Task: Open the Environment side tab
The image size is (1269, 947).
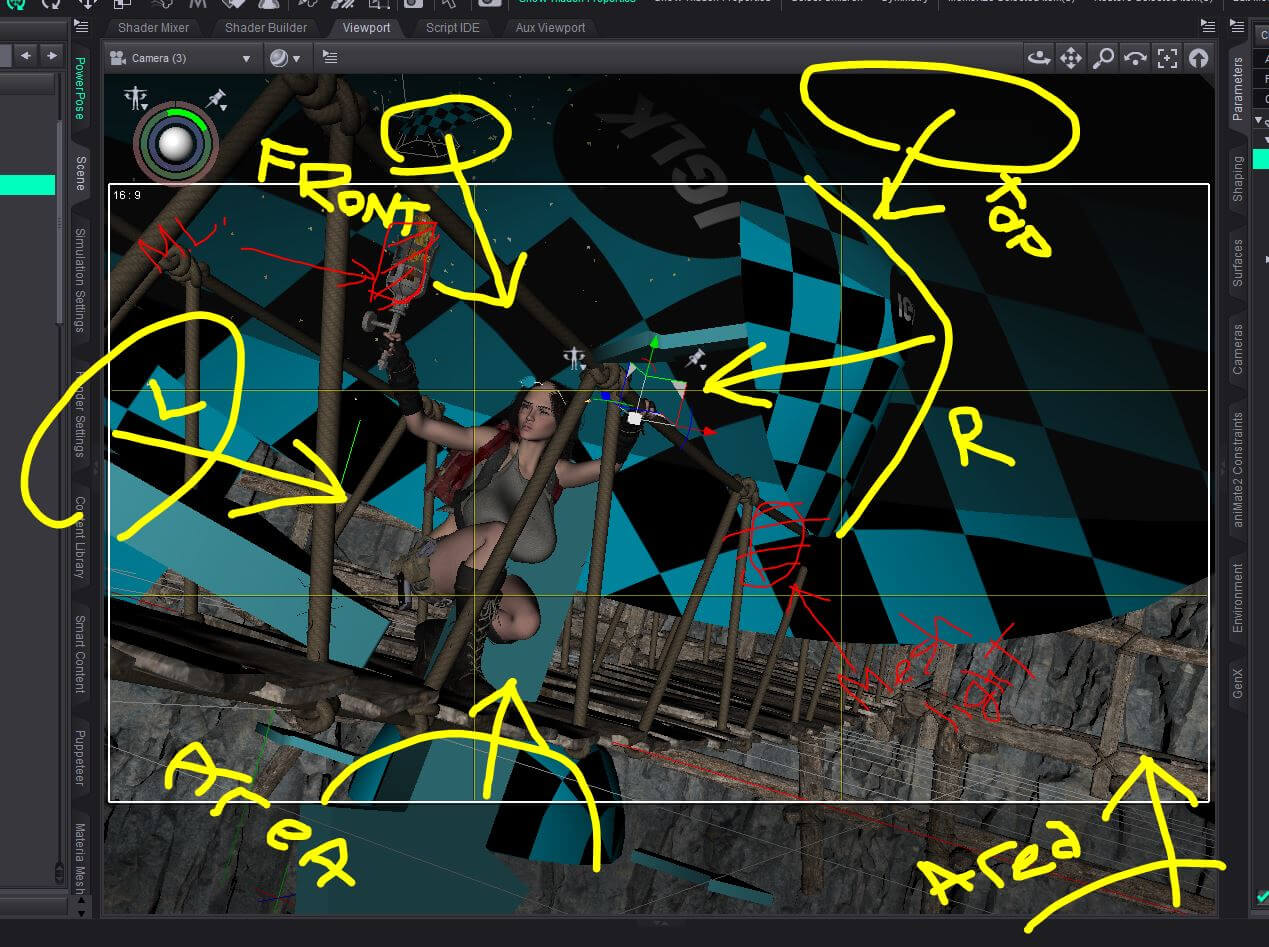Action: [1237, 598]
